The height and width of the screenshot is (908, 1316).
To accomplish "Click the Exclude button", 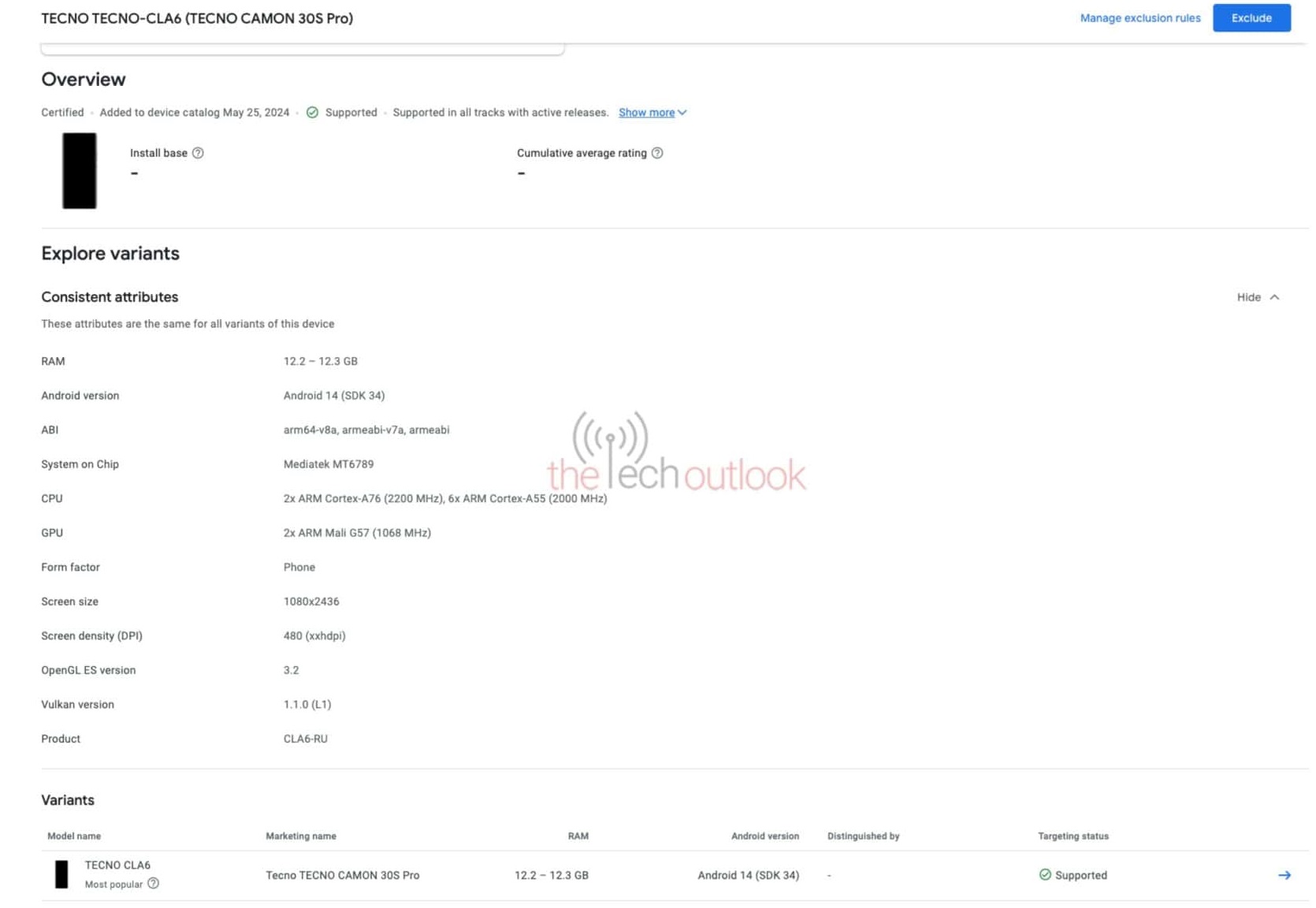I will 1251,18.
